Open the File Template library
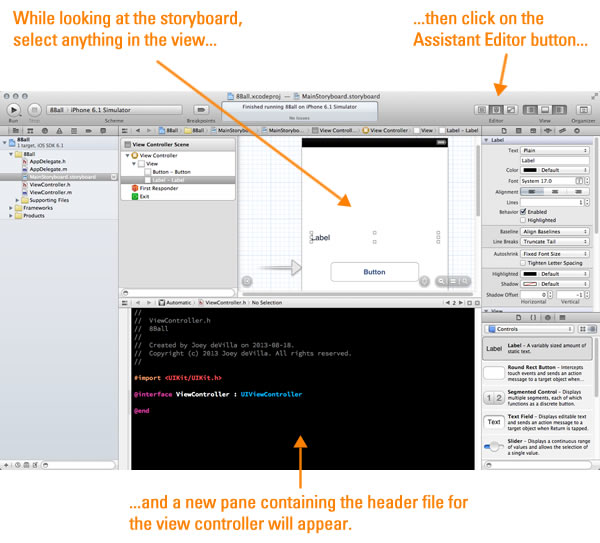The width and height of the screenshot is (600, 543). tap(518, 318)
